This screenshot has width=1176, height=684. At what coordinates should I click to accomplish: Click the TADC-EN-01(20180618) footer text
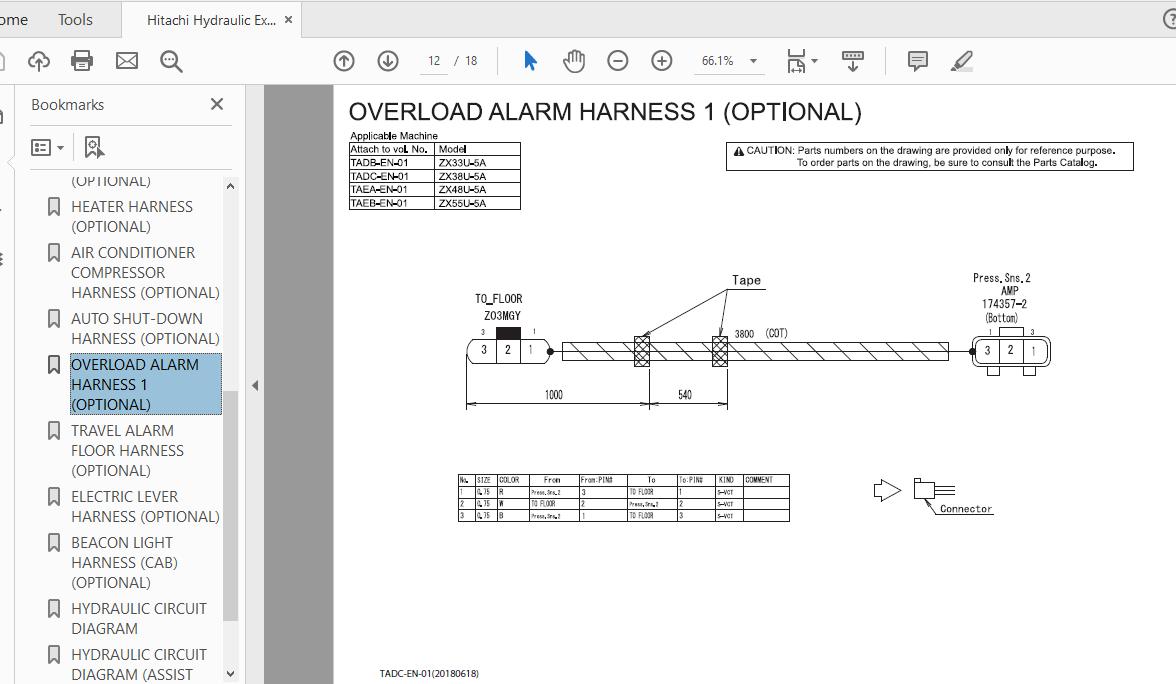(x=429, y=674)
